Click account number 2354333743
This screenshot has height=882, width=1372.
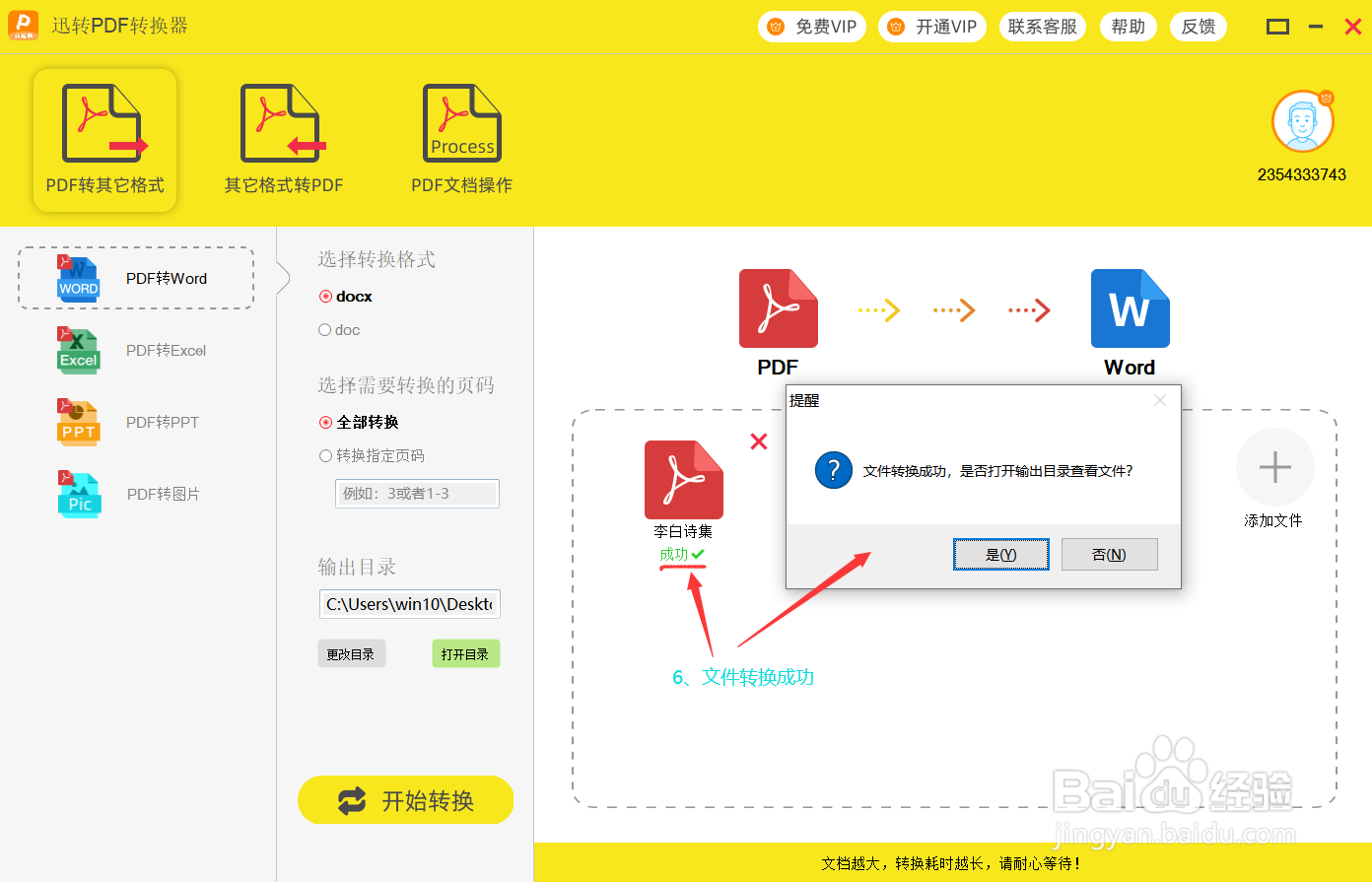point(1302,174)
